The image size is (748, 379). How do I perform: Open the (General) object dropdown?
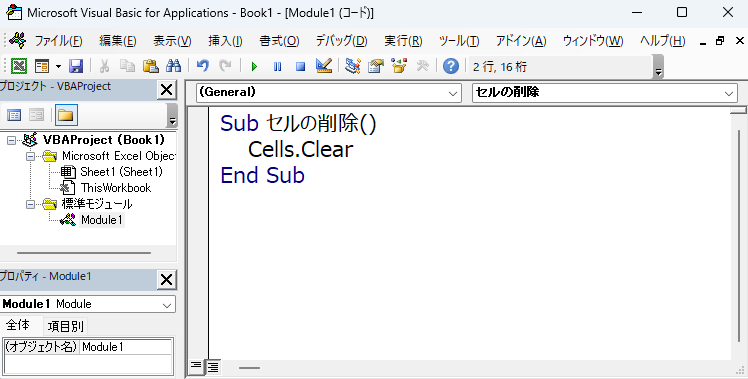click(x=329, y=93)
